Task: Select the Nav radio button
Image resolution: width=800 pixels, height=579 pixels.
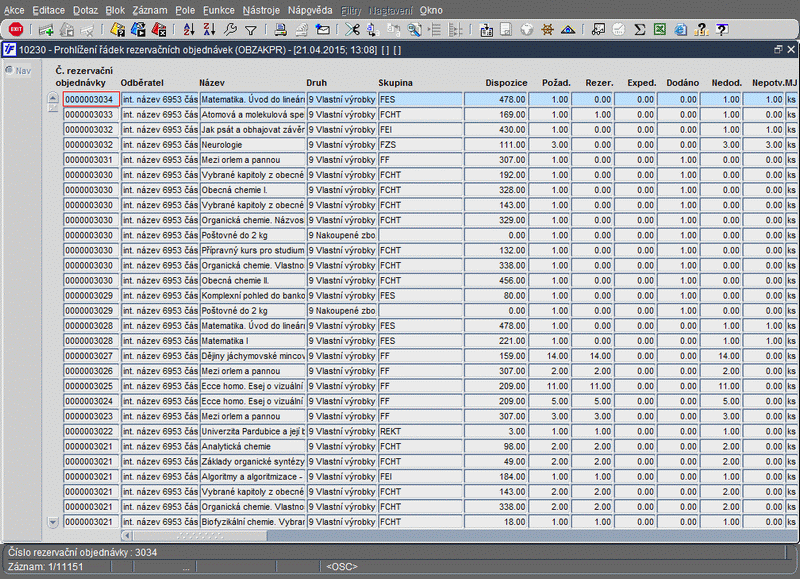Action: (9, 70)
